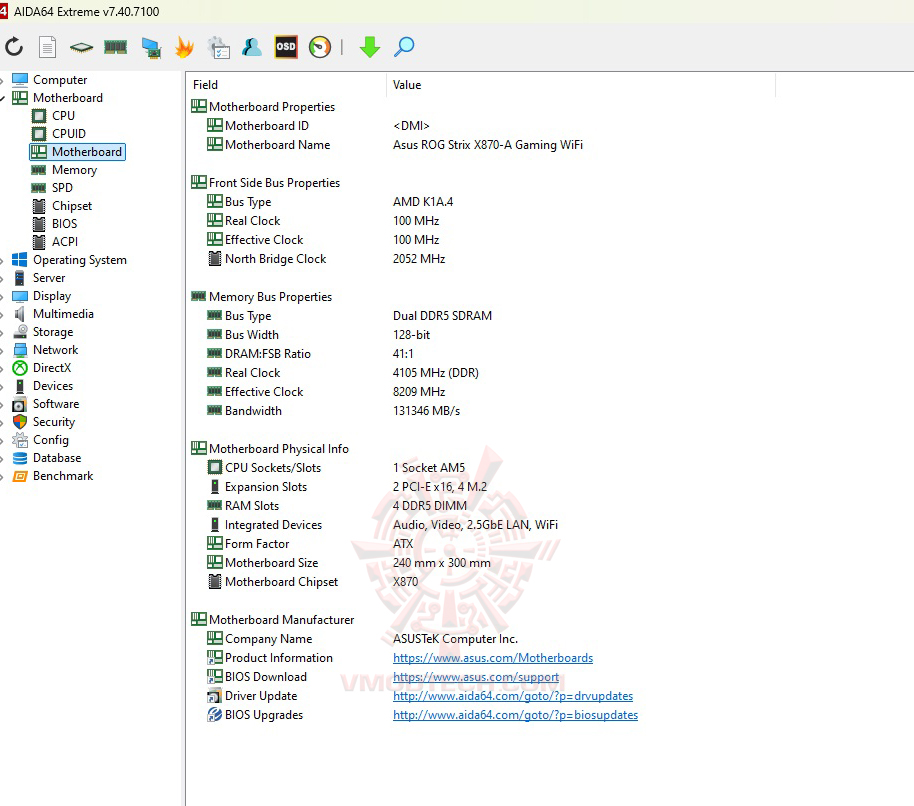Expand the Software tree node

coord(2,404)
